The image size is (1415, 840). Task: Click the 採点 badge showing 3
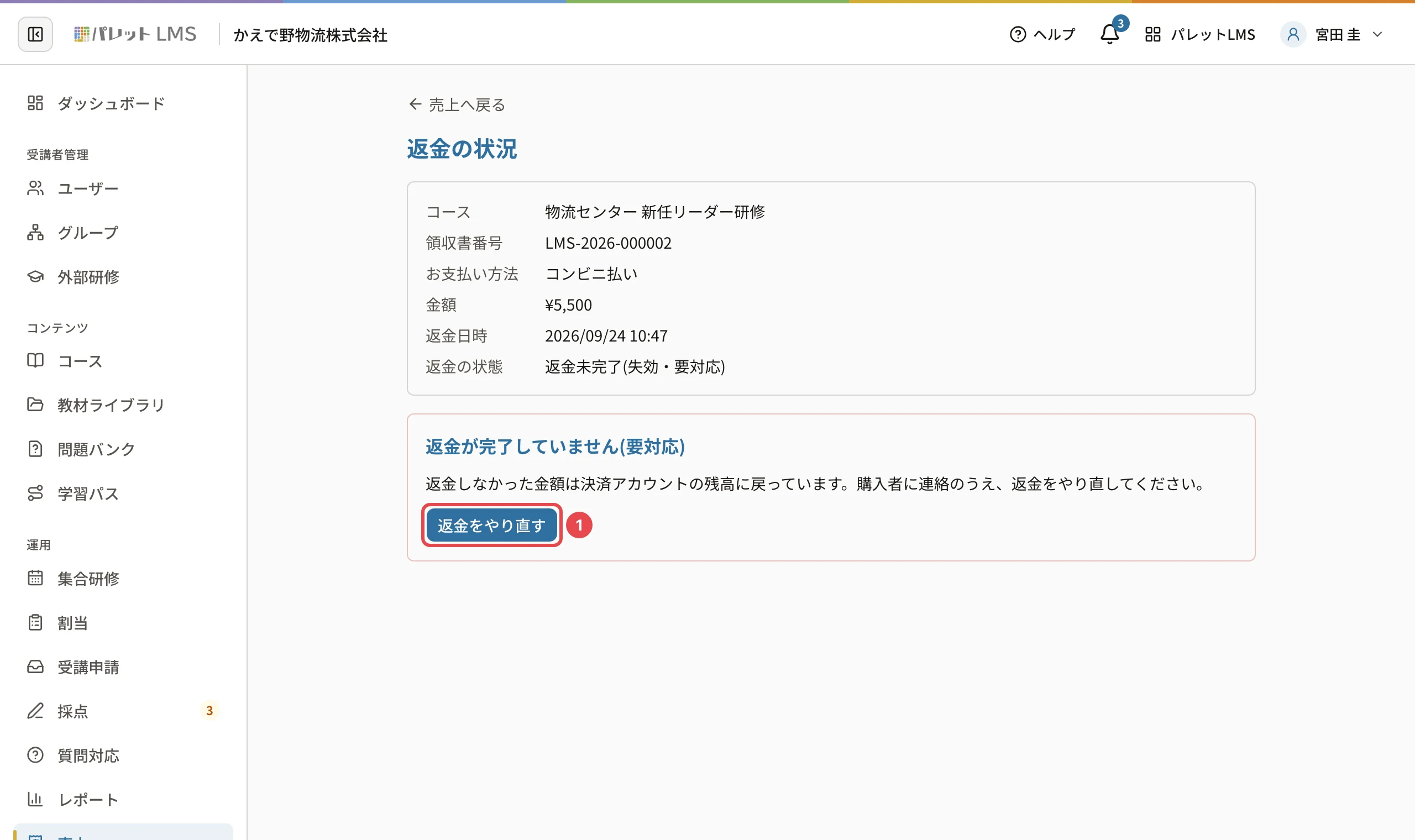[209, 711]
